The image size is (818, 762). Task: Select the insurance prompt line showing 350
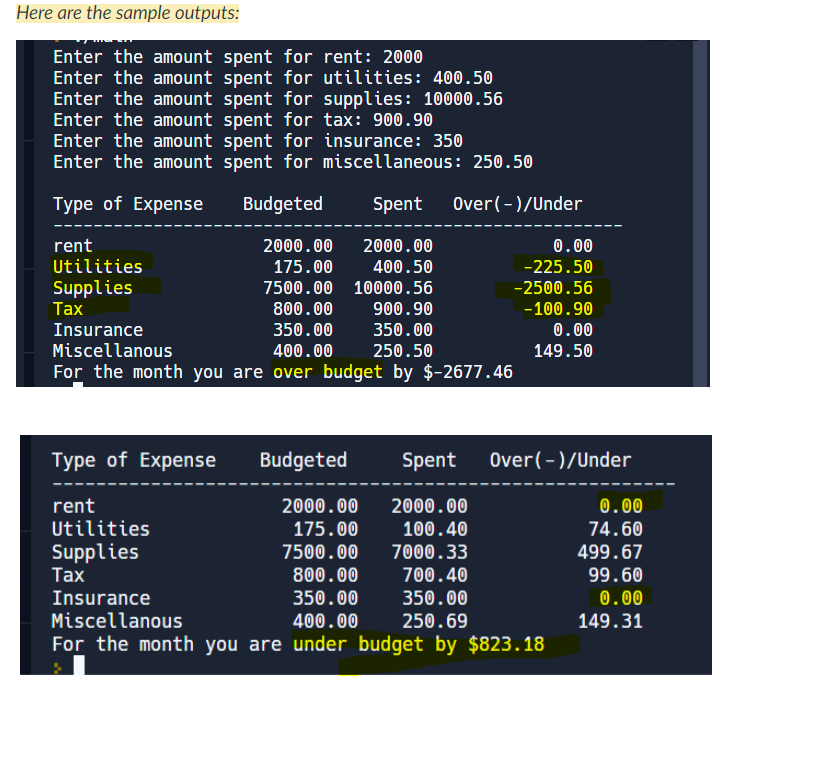pyautogui.click(x=258, y=141)
